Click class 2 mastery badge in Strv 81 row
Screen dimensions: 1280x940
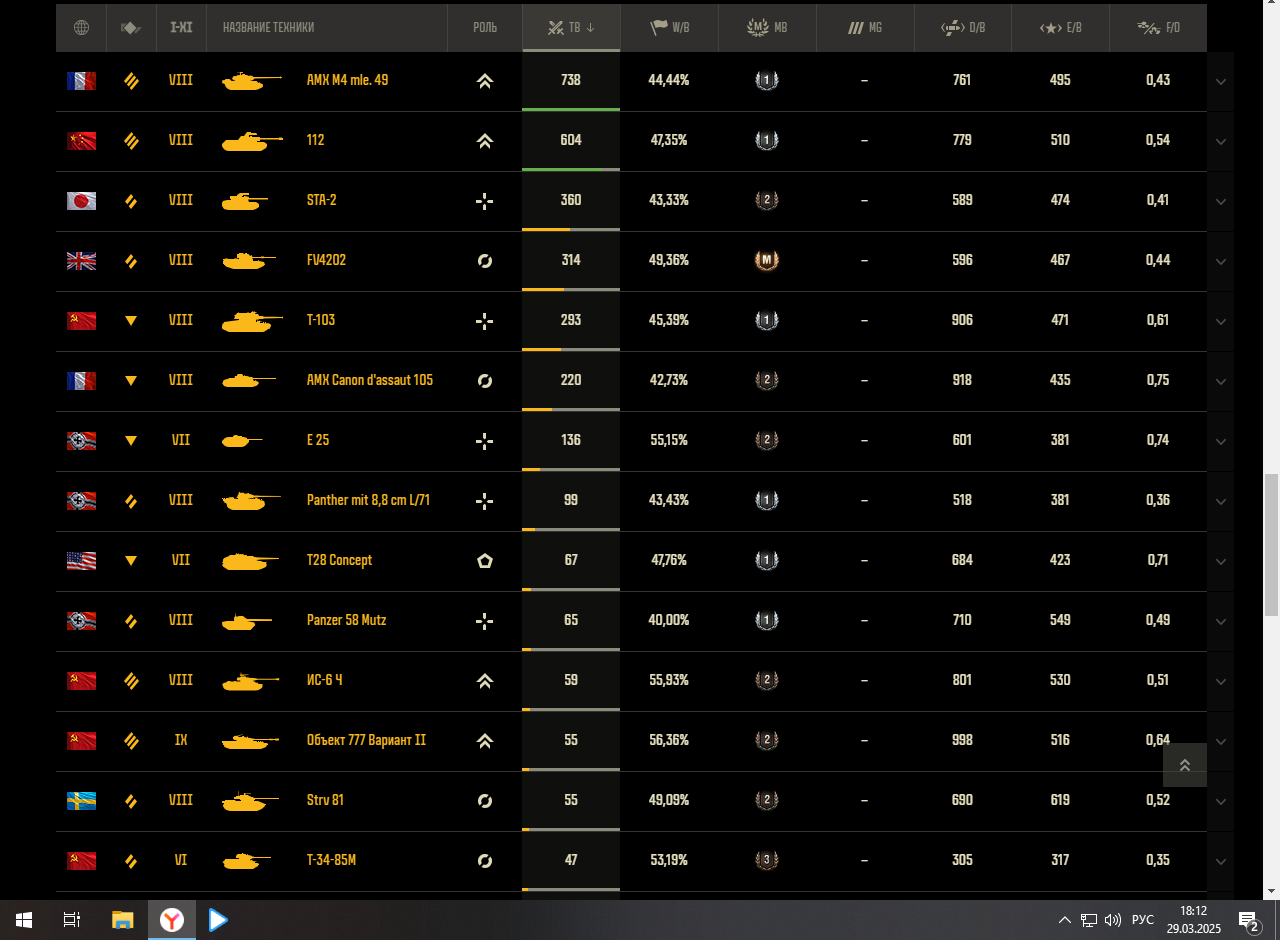coord(767,800)
